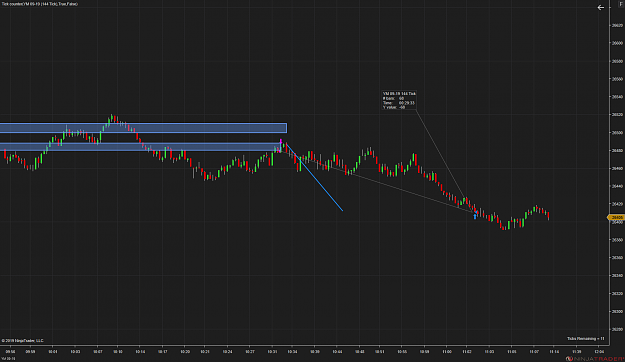Select the lower blue rectangle zone
The width and height of the screenshot is (625, 362).
[x=140, y=147]
